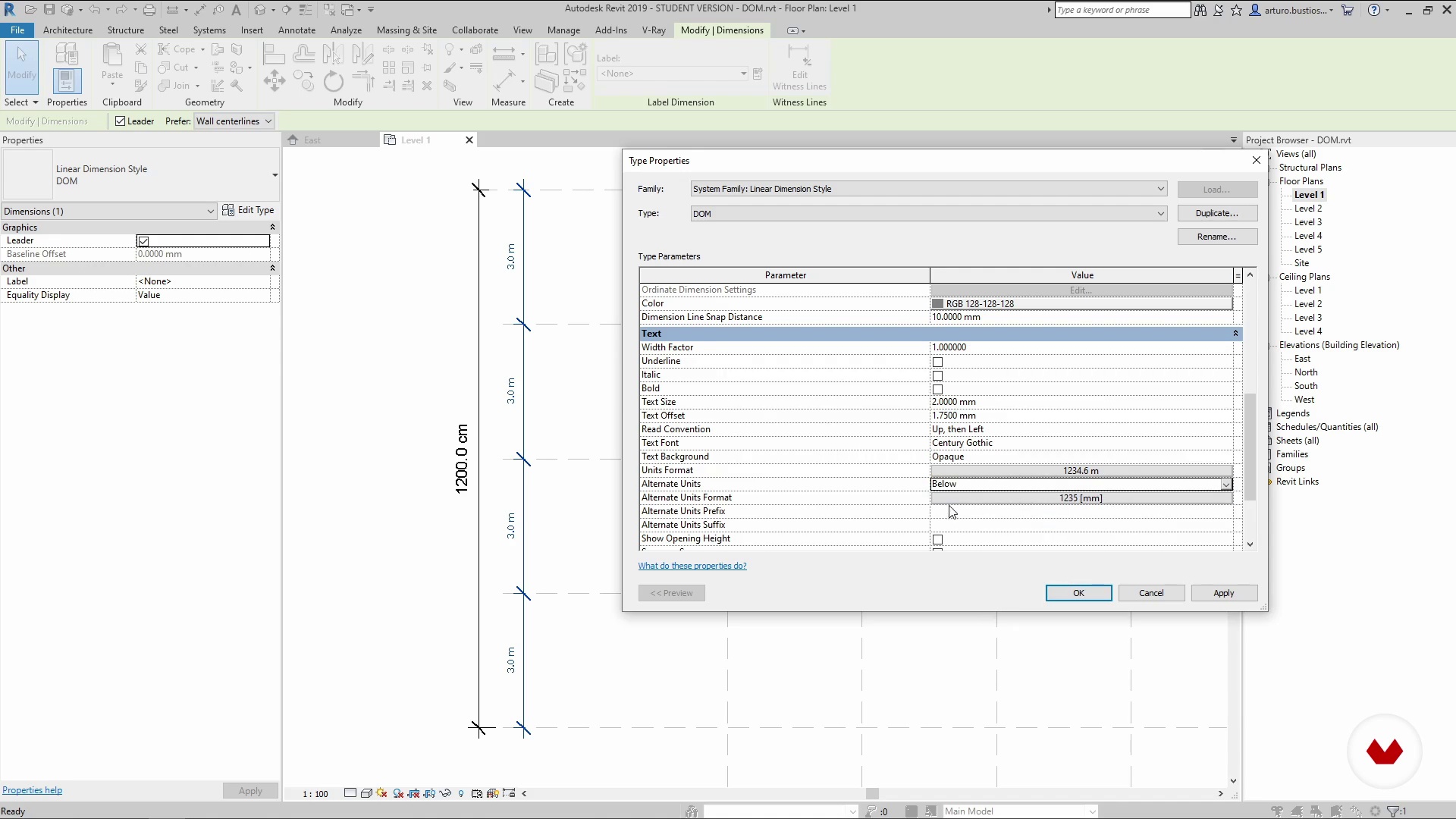Open 'What do these properties do?' link
1456x819 pixels.
point(692,566)
